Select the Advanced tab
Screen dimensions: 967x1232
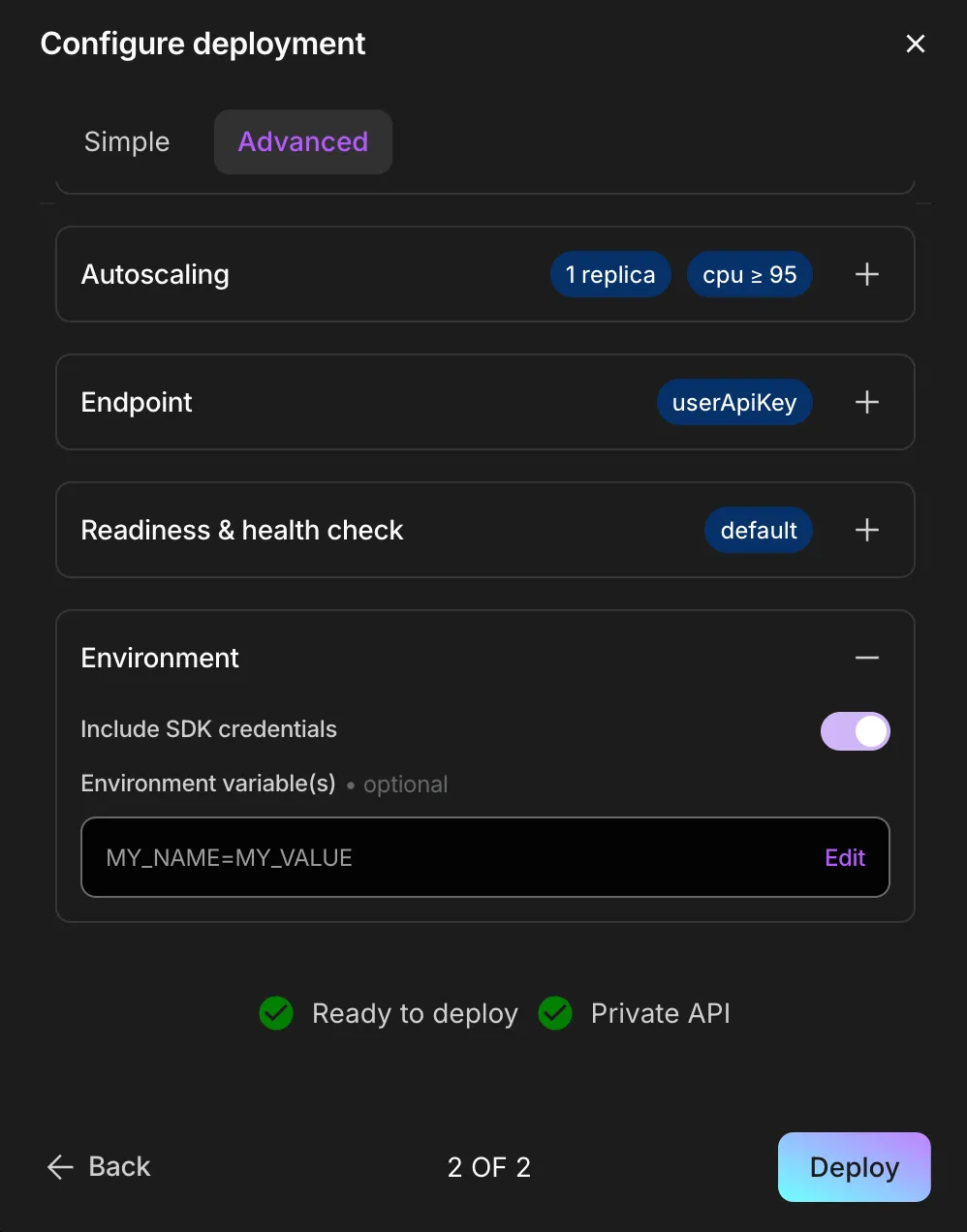tap(303, 141)
